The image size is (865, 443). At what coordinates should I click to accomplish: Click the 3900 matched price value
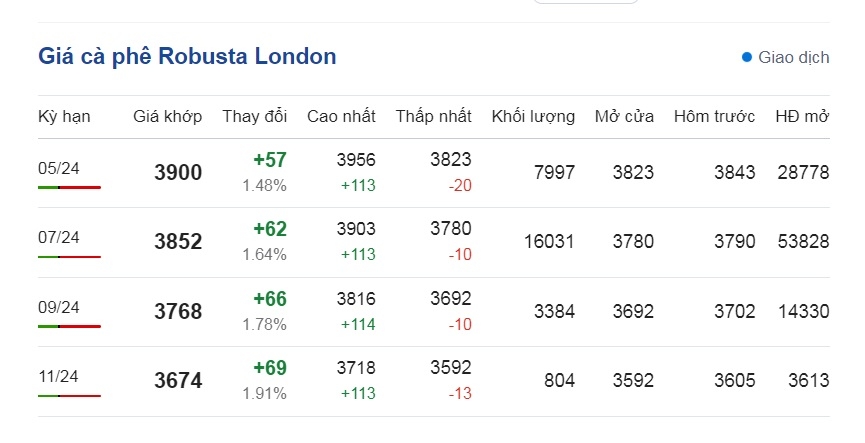(x=178, y=172)
